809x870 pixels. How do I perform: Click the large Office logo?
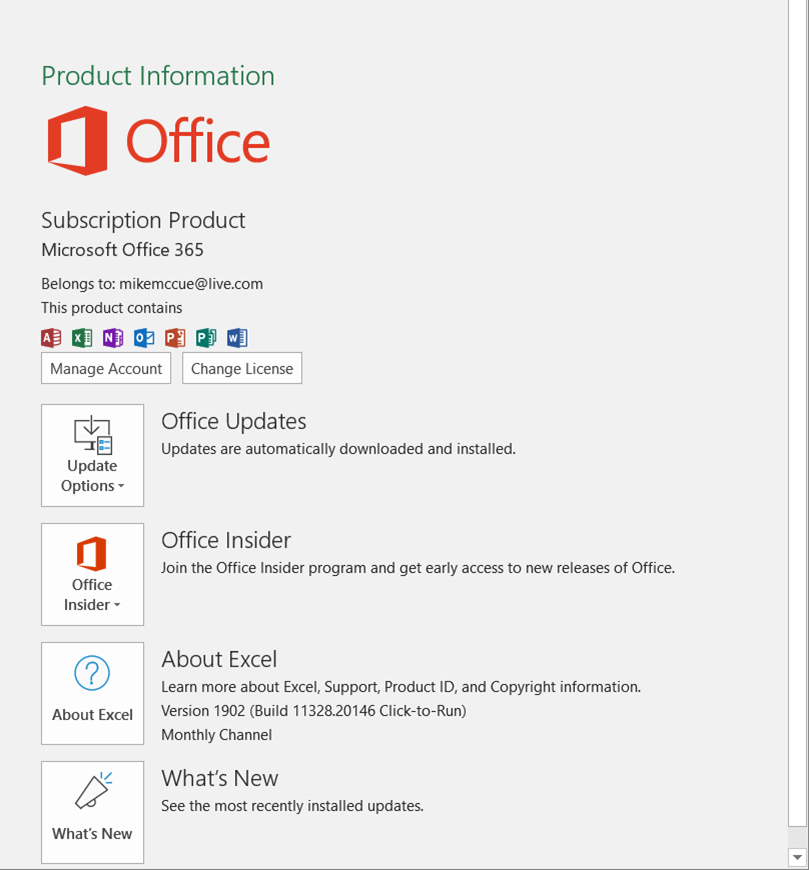pos(158,141)
